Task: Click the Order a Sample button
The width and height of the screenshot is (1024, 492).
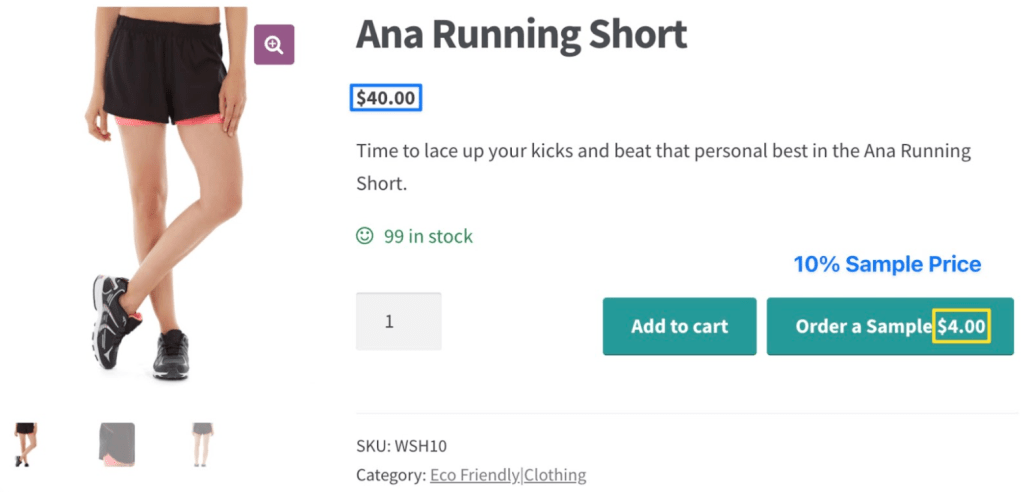Action: (890, 327)
